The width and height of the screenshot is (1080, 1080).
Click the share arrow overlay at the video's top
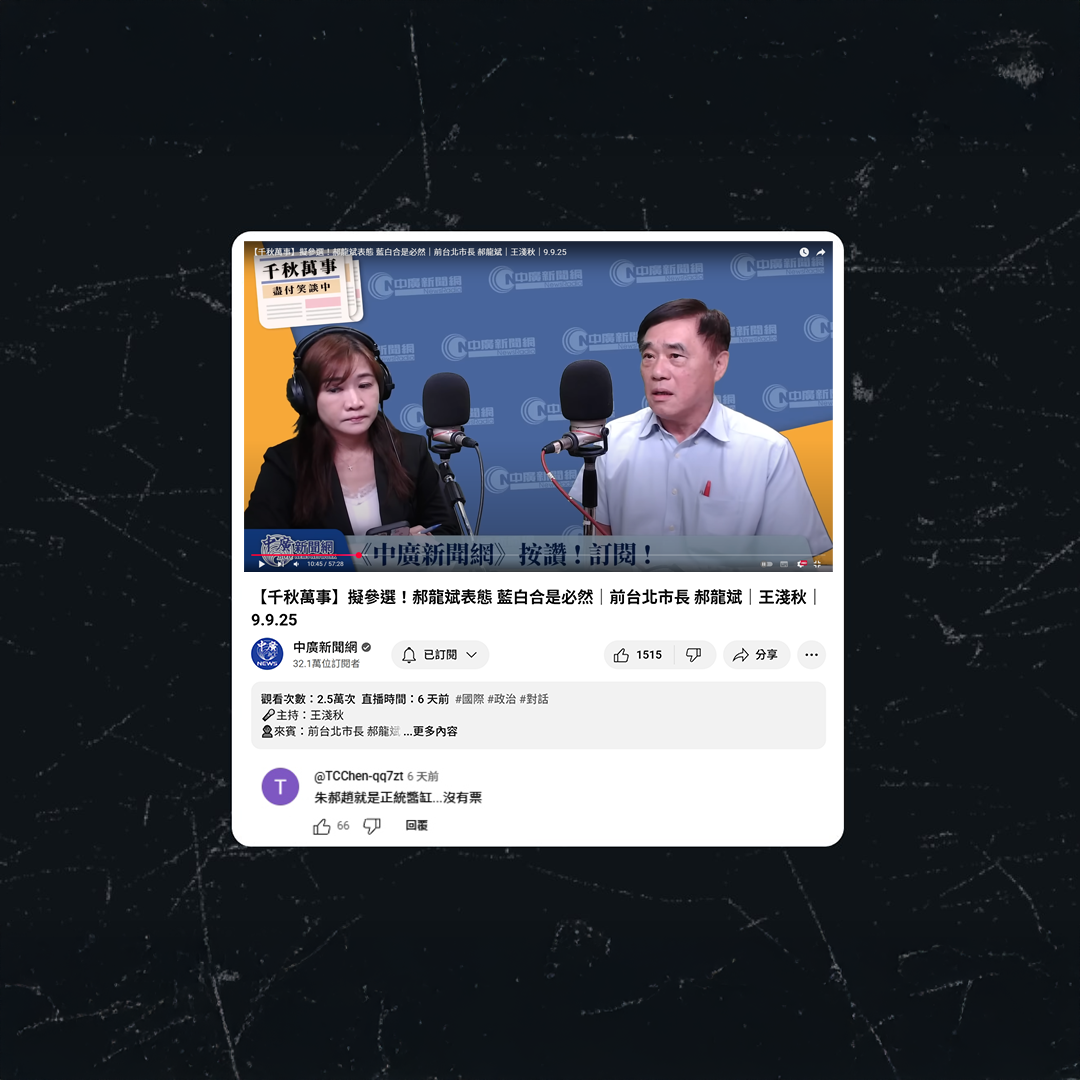tap(820, 252)
